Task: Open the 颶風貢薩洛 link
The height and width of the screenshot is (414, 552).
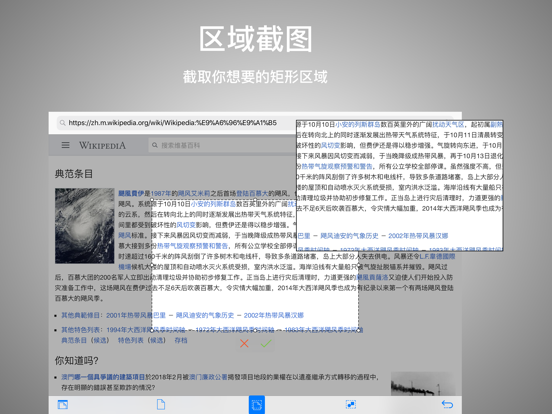Action: click(x=372, y=277)
